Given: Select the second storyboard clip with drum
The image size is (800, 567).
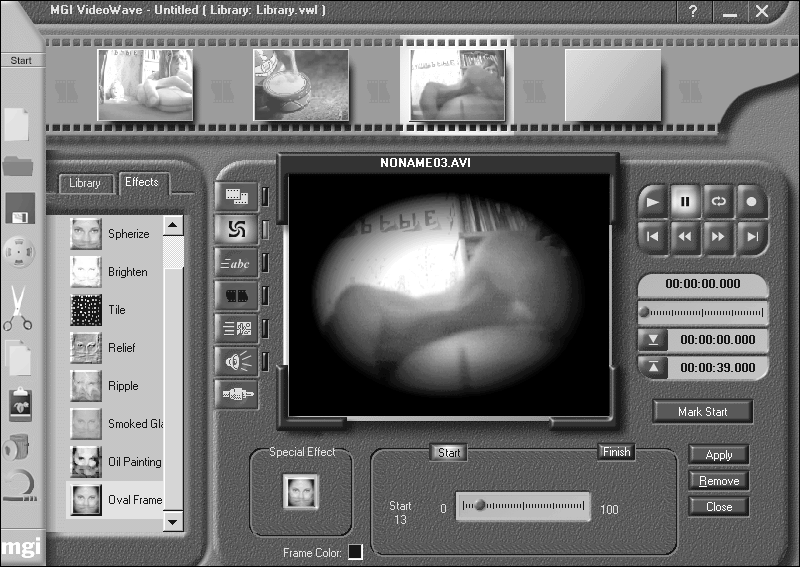Looking at the screenshot, I should coord(301,85).
